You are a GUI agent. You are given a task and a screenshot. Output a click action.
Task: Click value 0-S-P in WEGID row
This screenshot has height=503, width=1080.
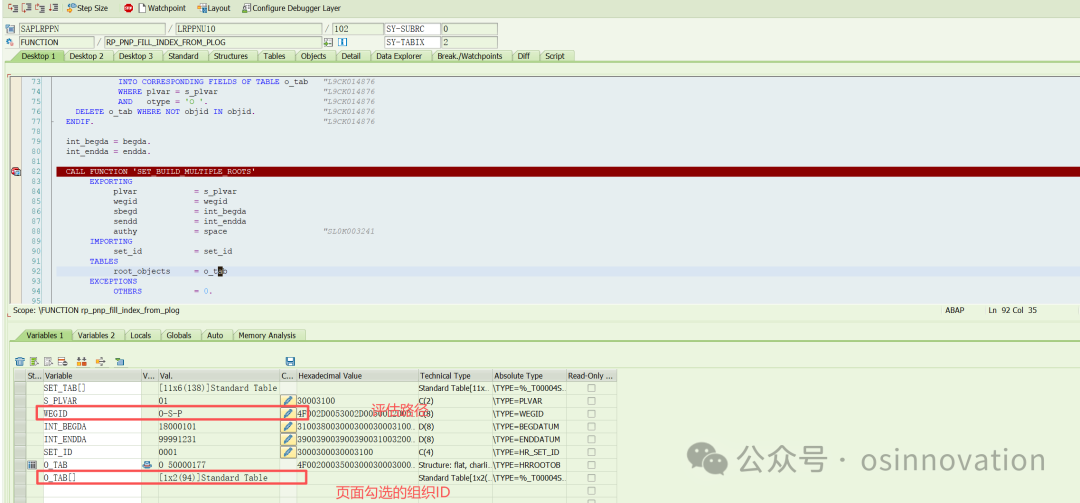click(219, 413)
